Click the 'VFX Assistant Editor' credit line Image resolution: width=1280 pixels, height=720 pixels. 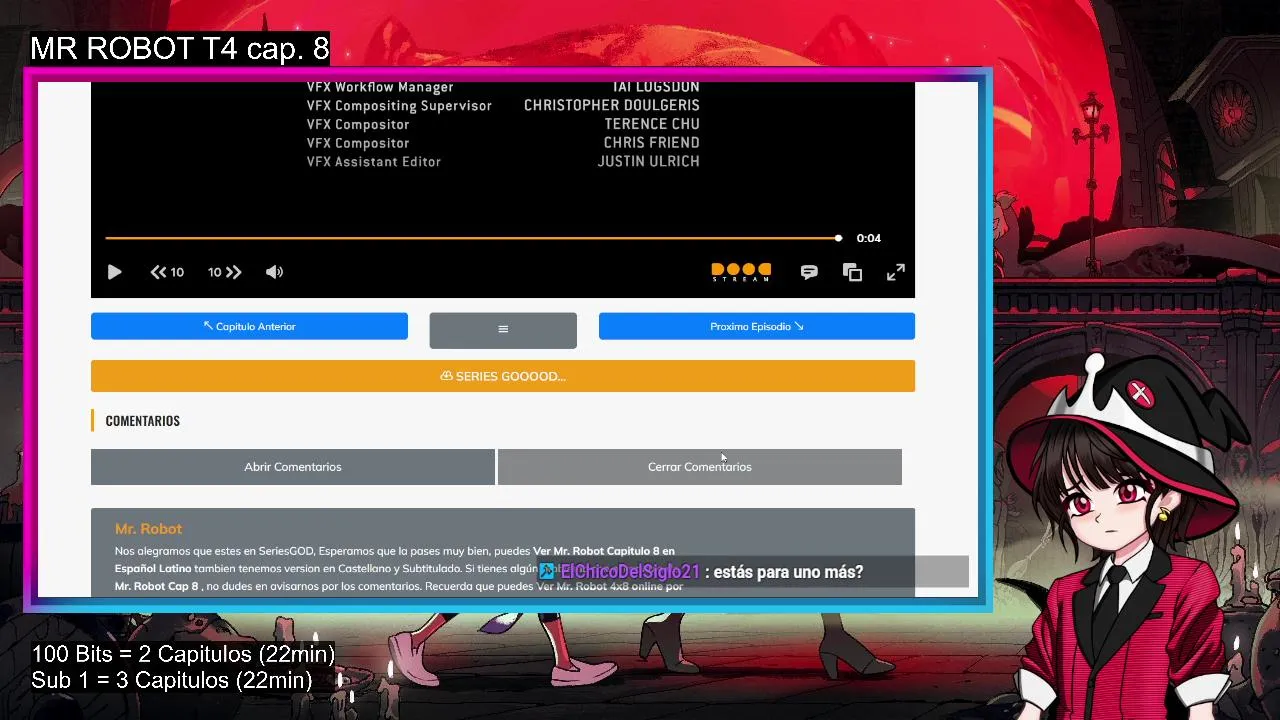(x=373, y=161)
